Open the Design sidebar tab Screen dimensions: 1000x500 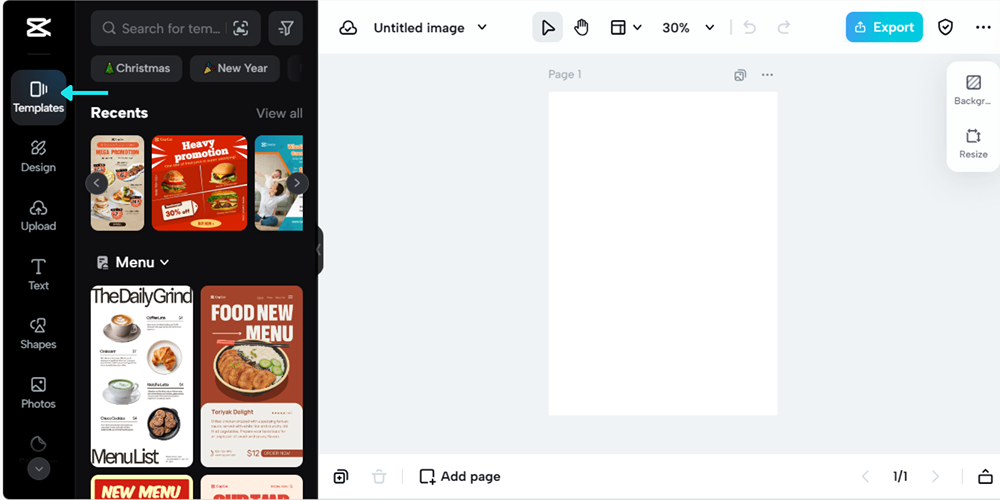coord(38,157)
